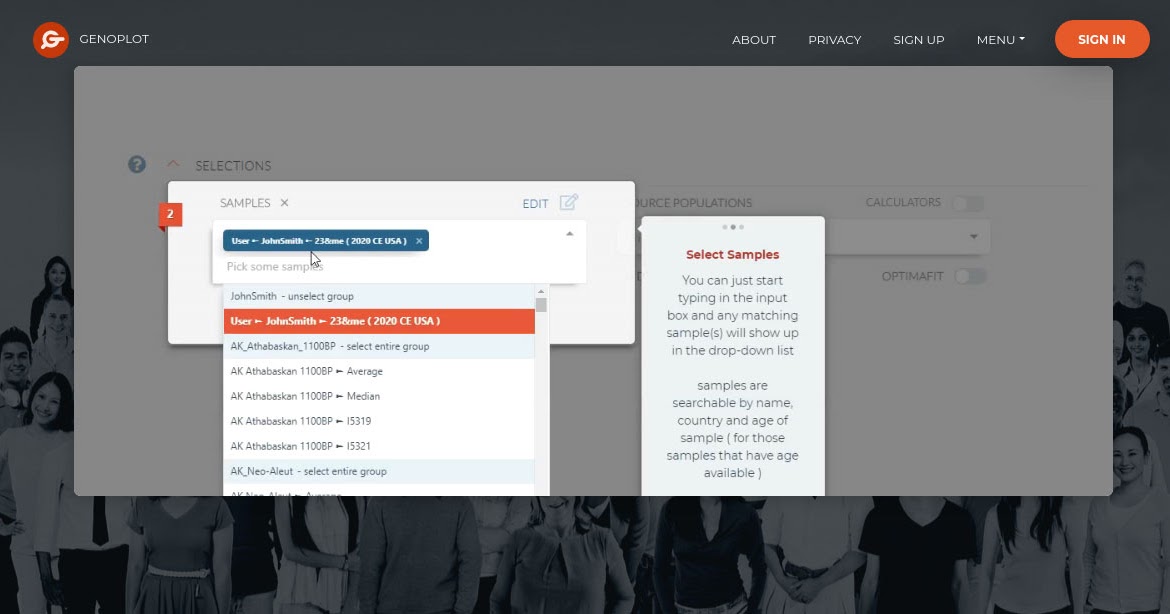Open the MENU dropdown in the navbar
1170x614 pixels.
tap(1000, 39)
